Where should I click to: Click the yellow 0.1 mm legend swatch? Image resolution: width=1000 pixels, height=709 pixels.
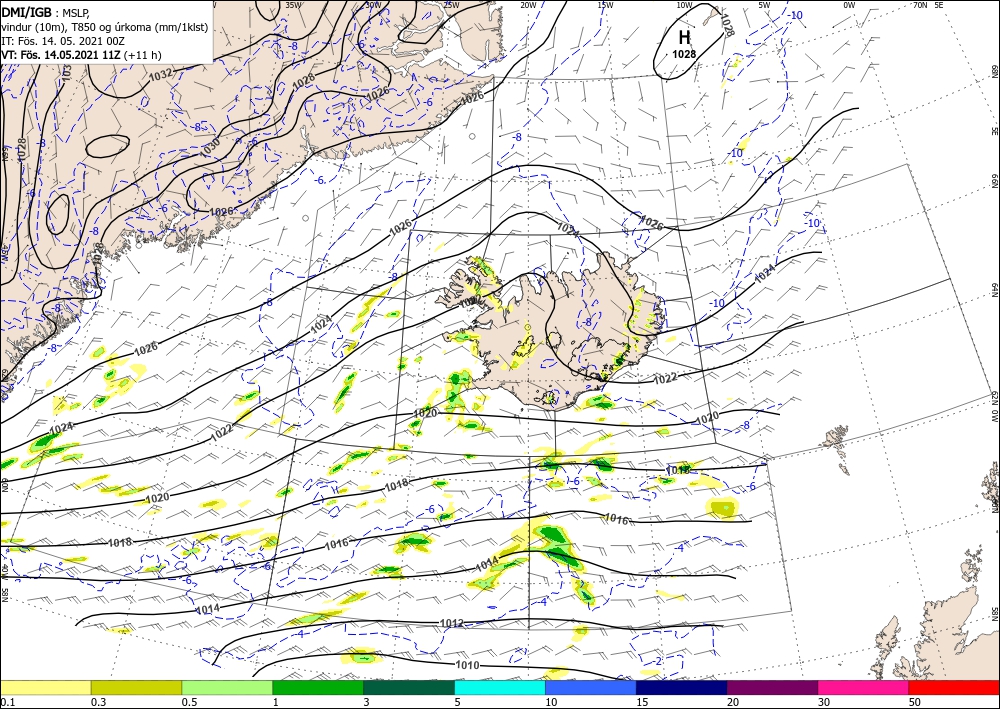coord(45,687)
